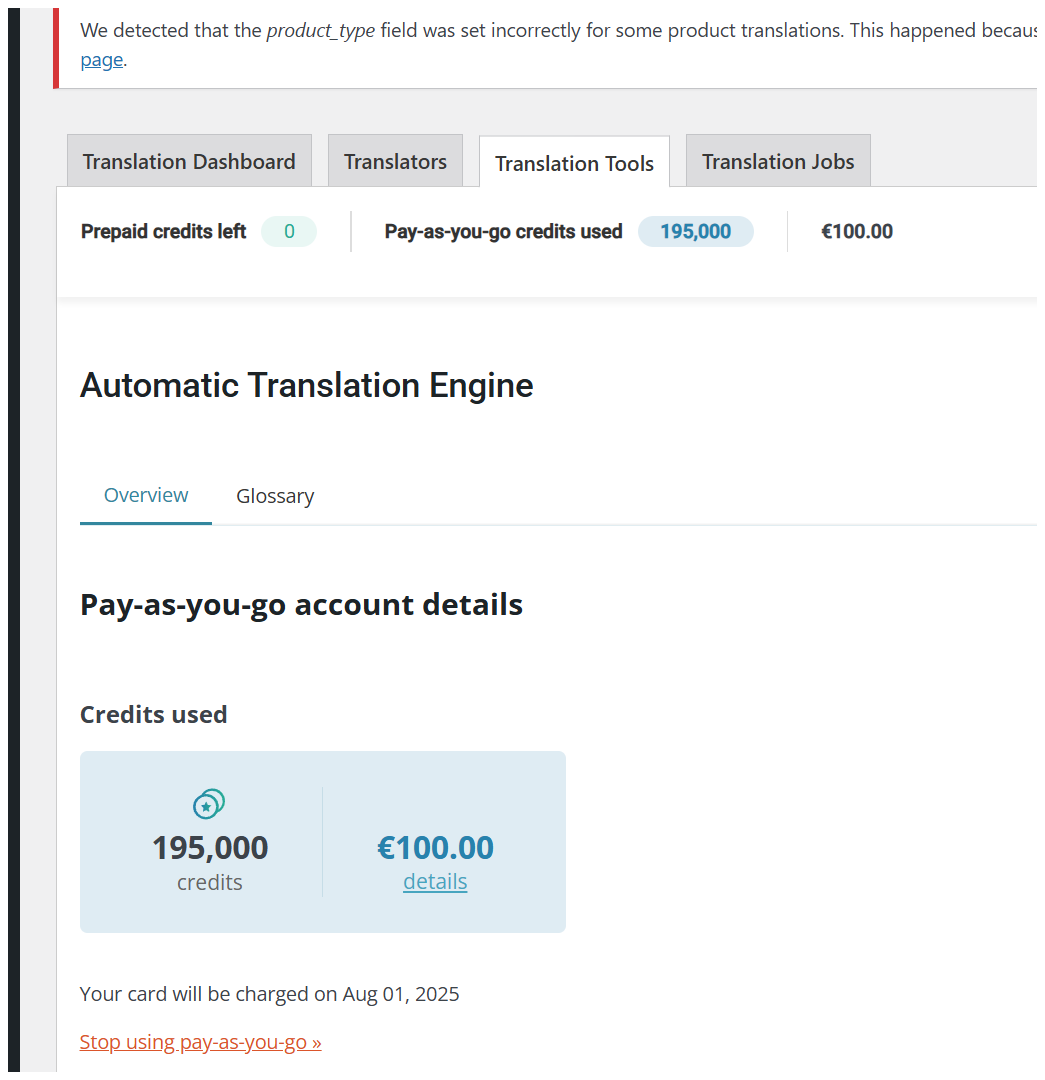Click the Prepaid credits left label

point(163,231)
